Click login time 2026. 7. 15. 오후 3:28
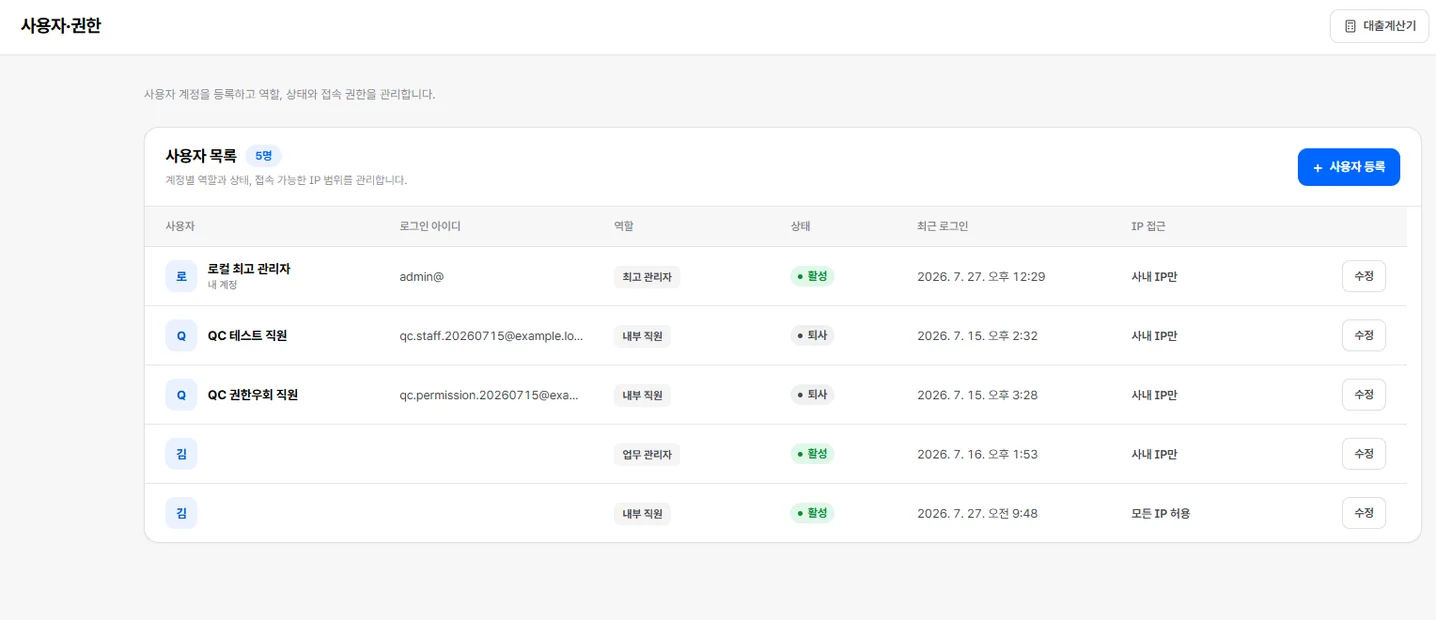This screenshot has height=620, width=1436. tap(977, 395)
